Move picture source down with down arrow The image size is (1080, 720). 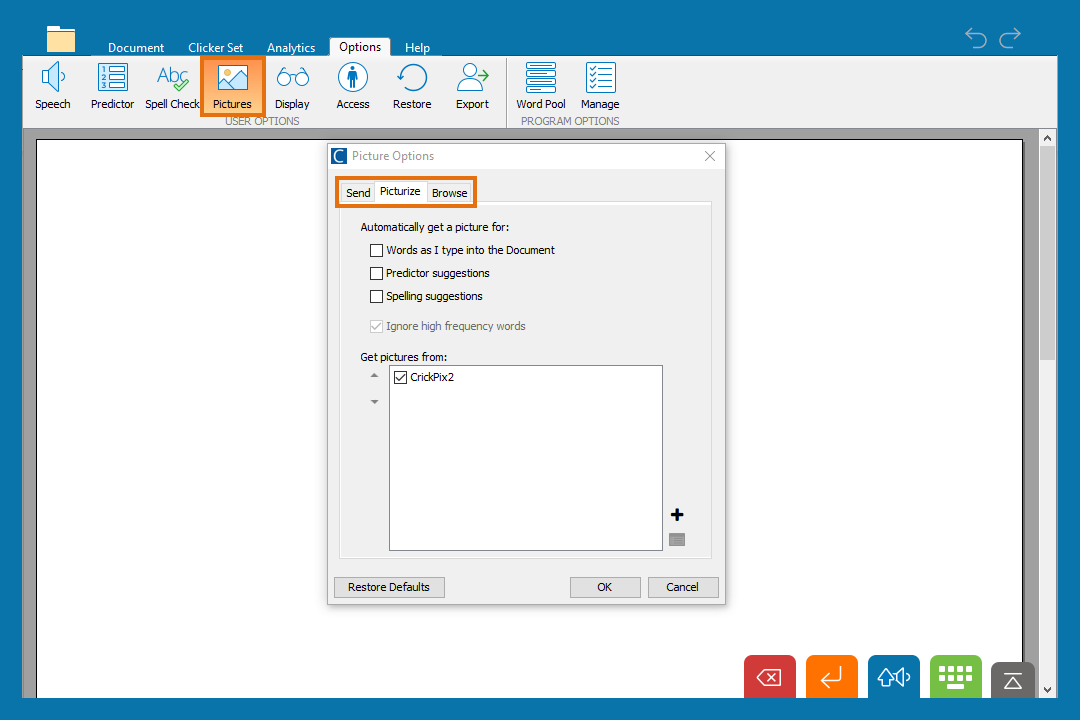[375, 402]
